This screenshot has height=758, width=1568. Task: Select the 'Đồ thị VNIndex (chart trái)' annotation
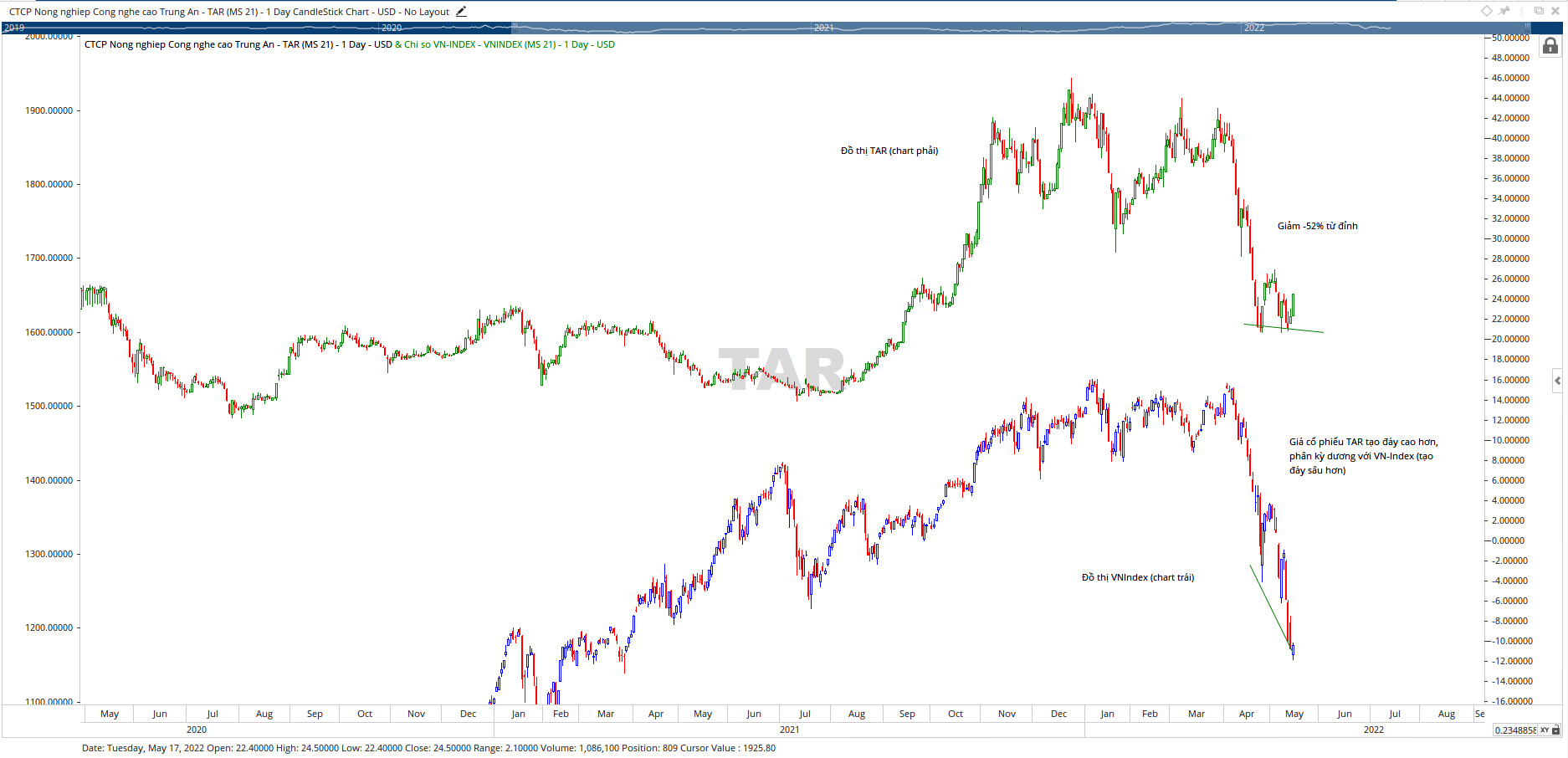[x=1137, y=577]
